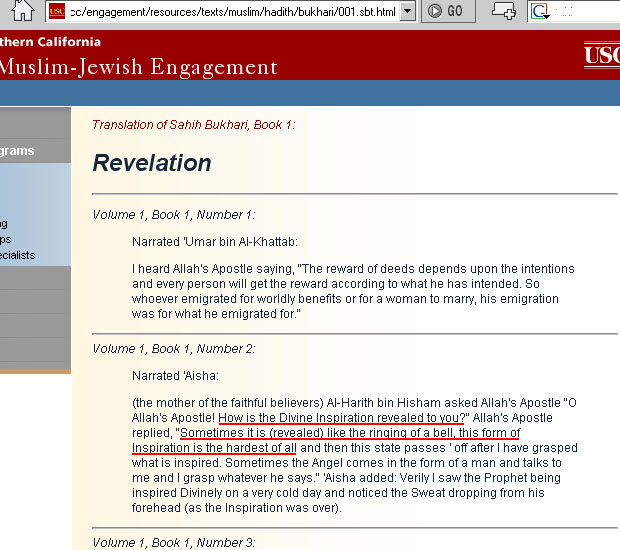Click "Narrated 'Aisha:" line
The width and height of the screenshot is (620, 550).
click(175, 376)
